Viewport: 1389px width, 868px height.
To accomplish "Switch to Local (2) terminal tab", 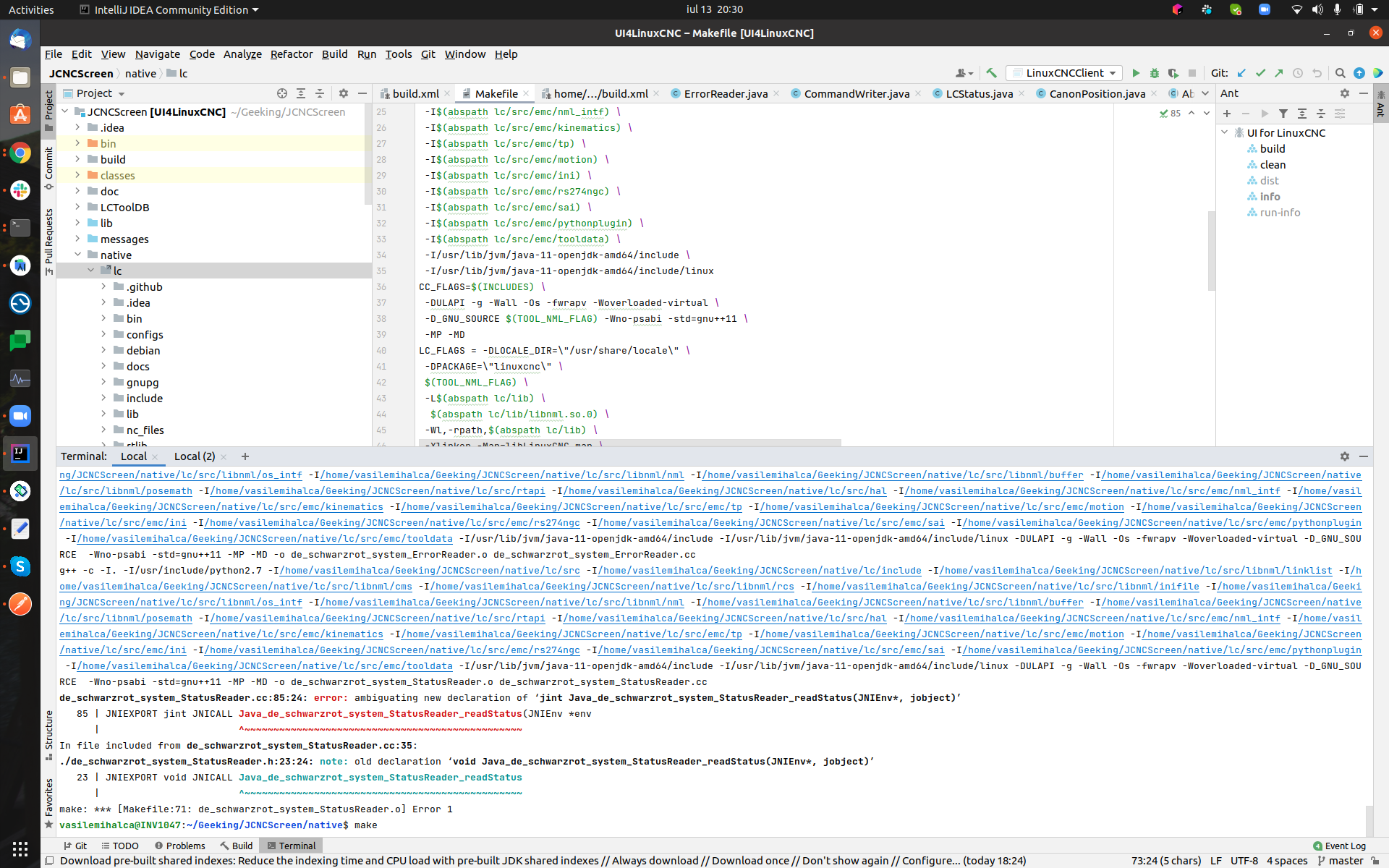I will point(195,456).
